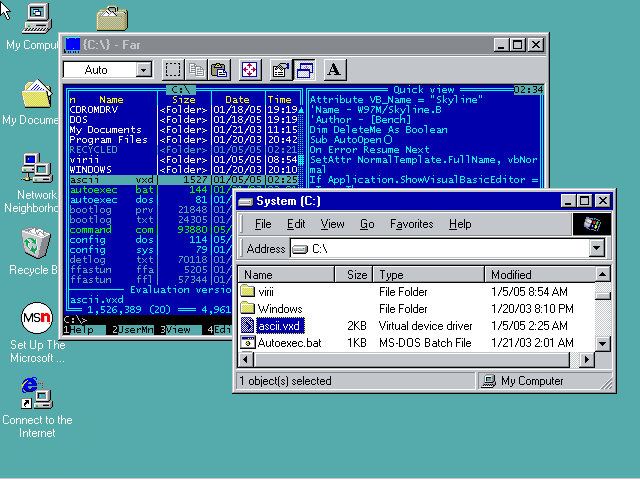Click the Explorer horizontal scrollbar left arrow

pyautogui.click(x=246, y=359)
